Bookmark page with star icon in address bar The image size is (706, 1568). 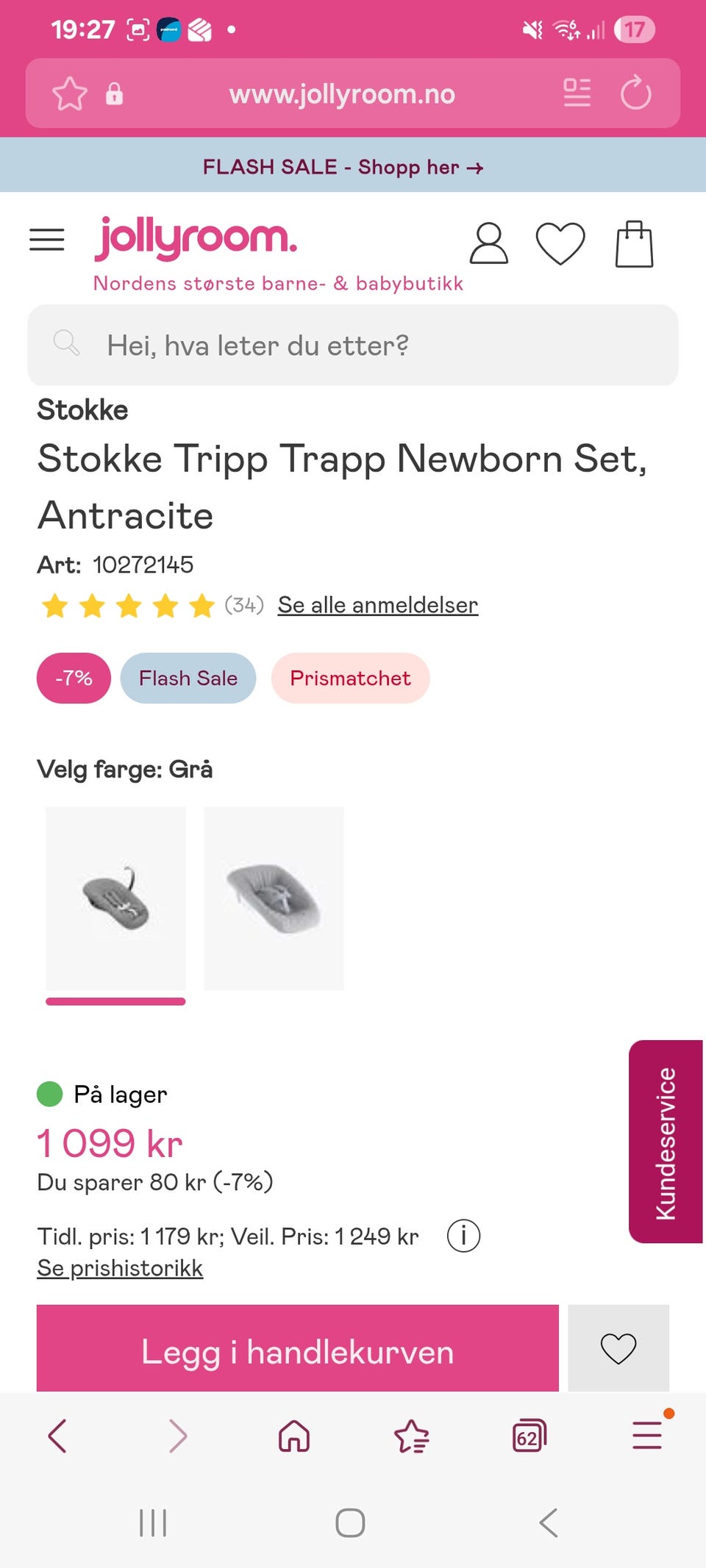[70, 94]
